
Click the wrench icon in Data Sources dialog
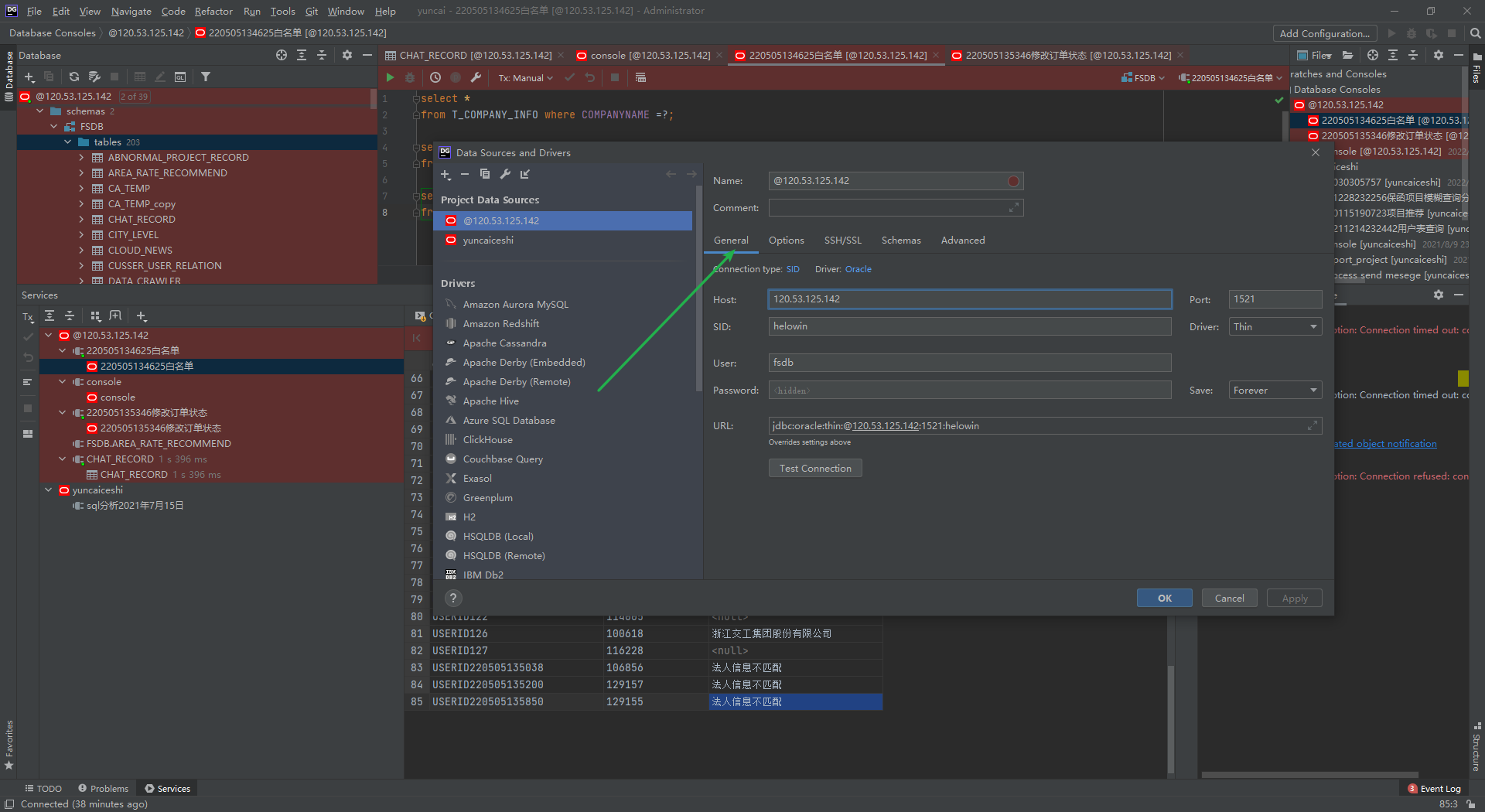pos(505,175)
